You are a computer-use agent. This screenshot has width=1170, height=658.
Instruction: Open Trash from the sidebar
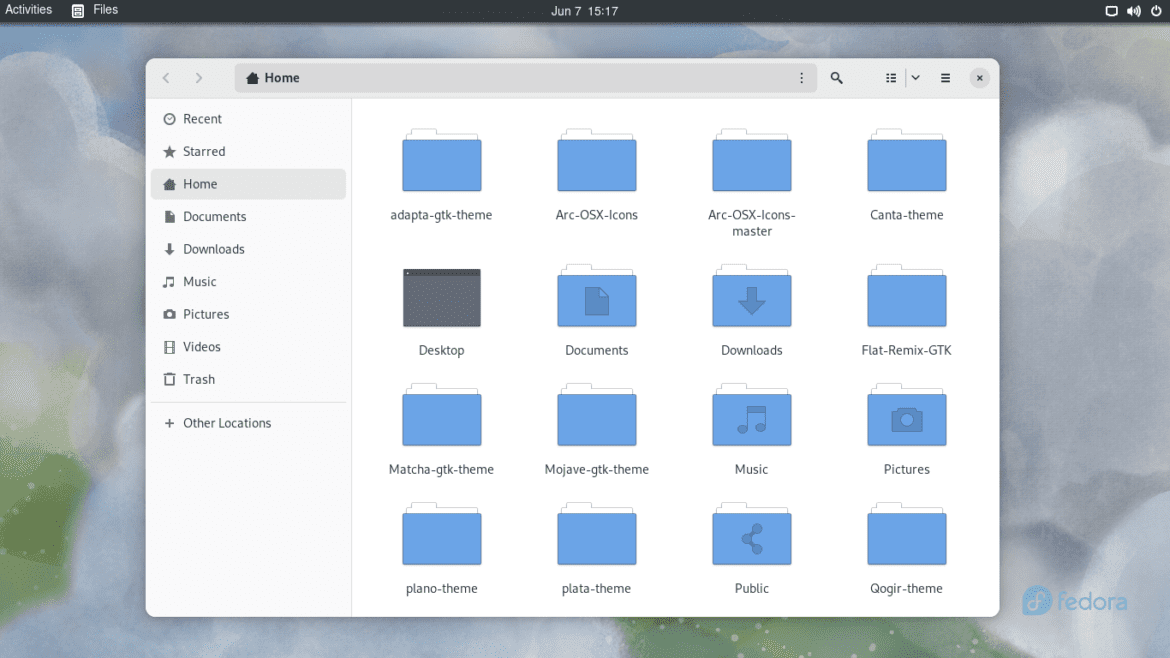(199, 379)
